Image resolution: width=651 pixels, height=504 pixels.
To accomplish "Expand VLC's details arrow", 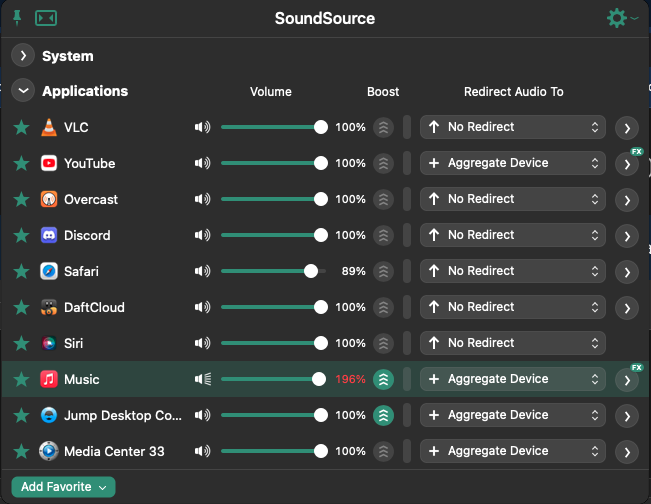I will [x=627, y=128].
